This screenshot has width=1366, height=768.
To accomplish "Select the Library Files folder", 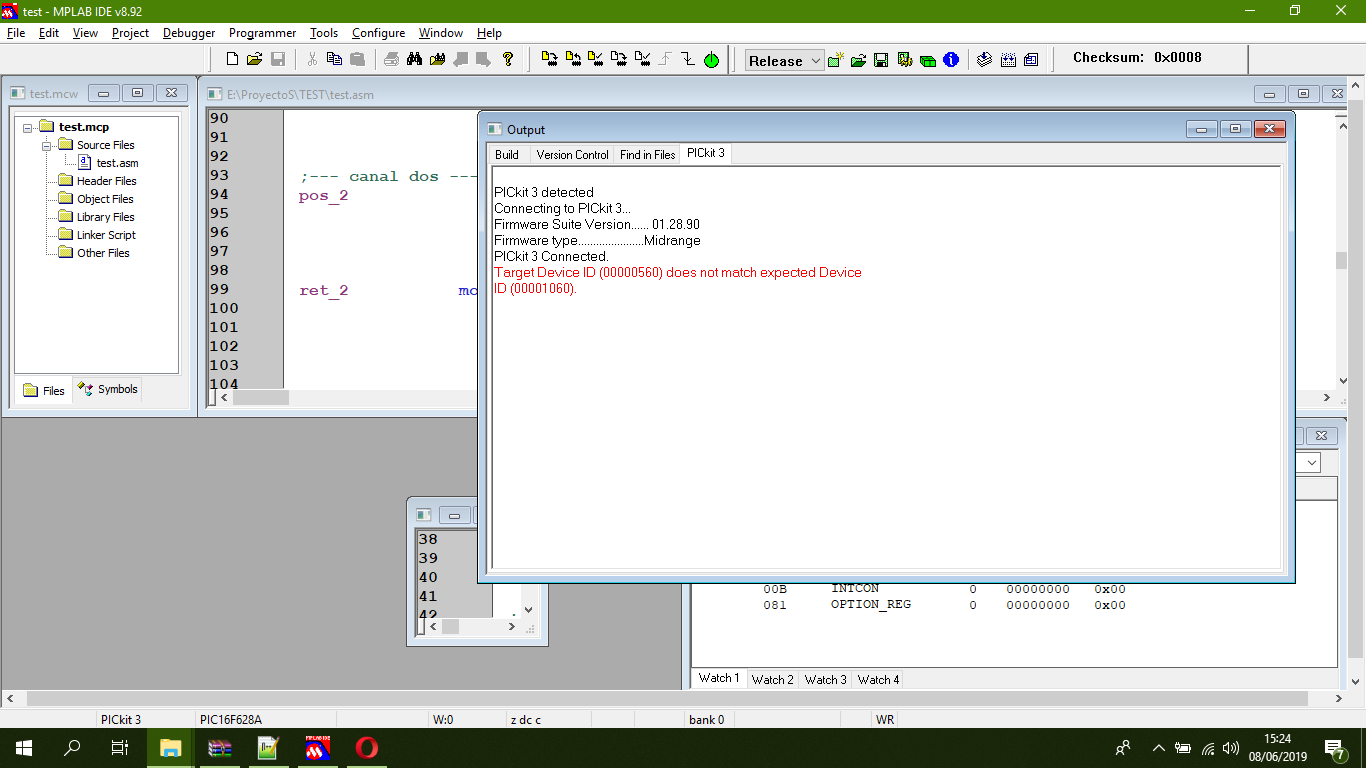I will pos(105,217).
